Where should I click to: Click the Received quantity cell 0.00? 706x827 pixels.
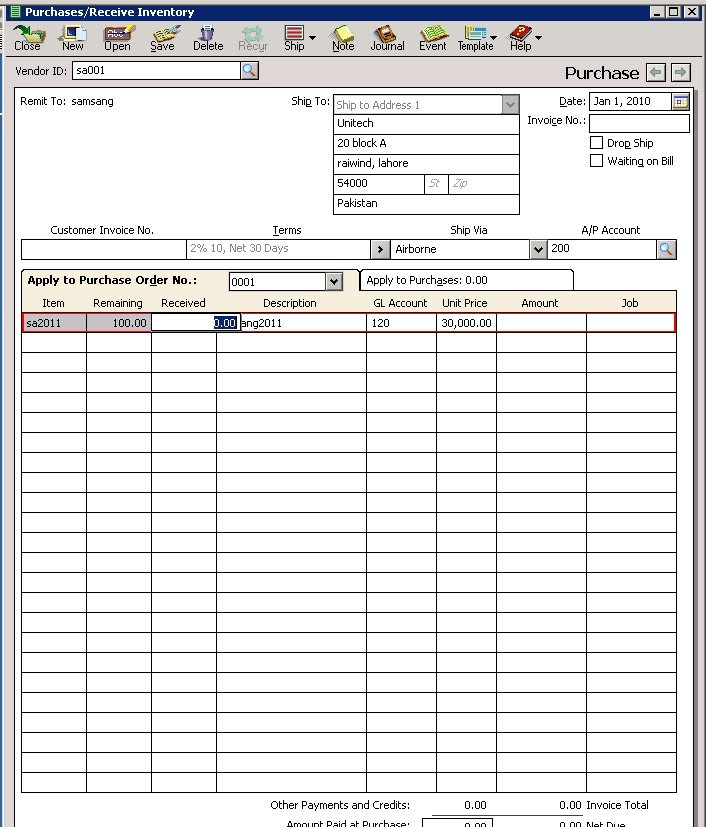coord(196,323)
